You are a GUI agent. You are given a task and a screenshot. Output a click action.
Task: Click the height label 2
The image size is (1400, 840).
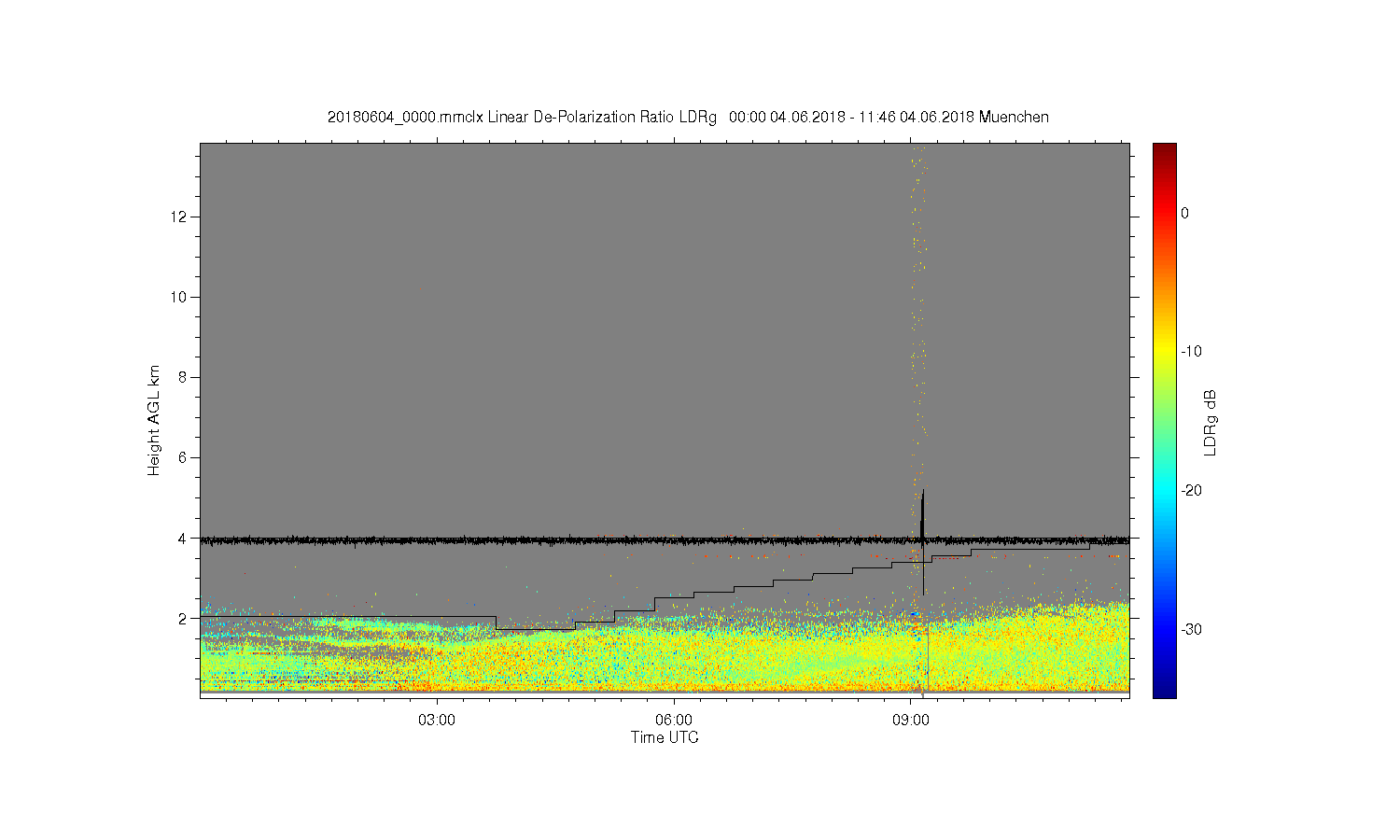click(x=183, y=618)
